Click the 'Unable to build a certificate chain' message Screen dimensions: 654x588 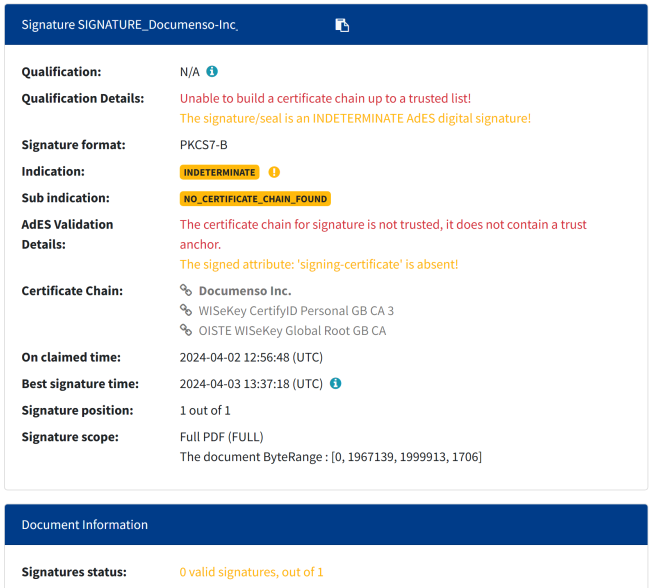pos(325,98)
